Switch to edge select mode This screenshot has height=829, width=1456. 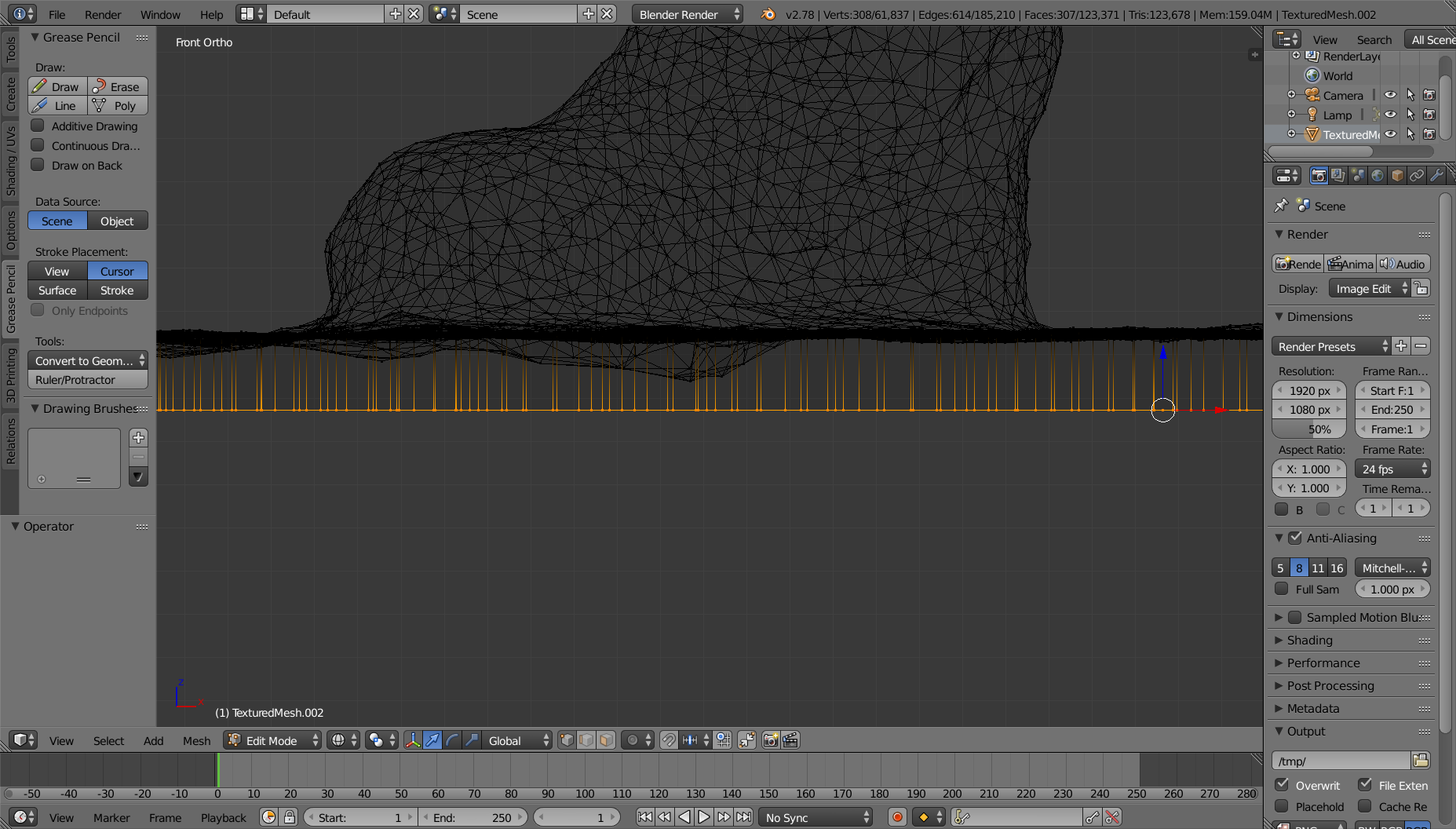(586, 740)
